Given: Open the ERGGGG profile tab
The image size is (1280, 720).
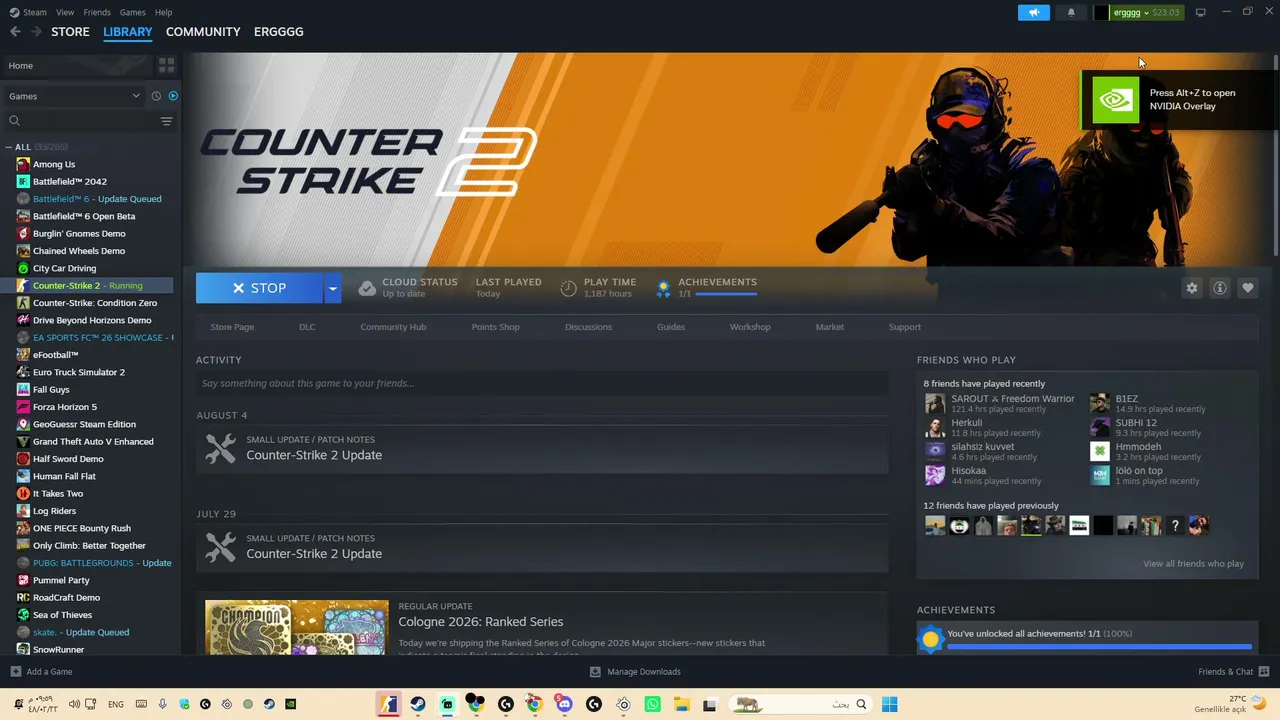Looking at the screenshot, I should [278, 32].
